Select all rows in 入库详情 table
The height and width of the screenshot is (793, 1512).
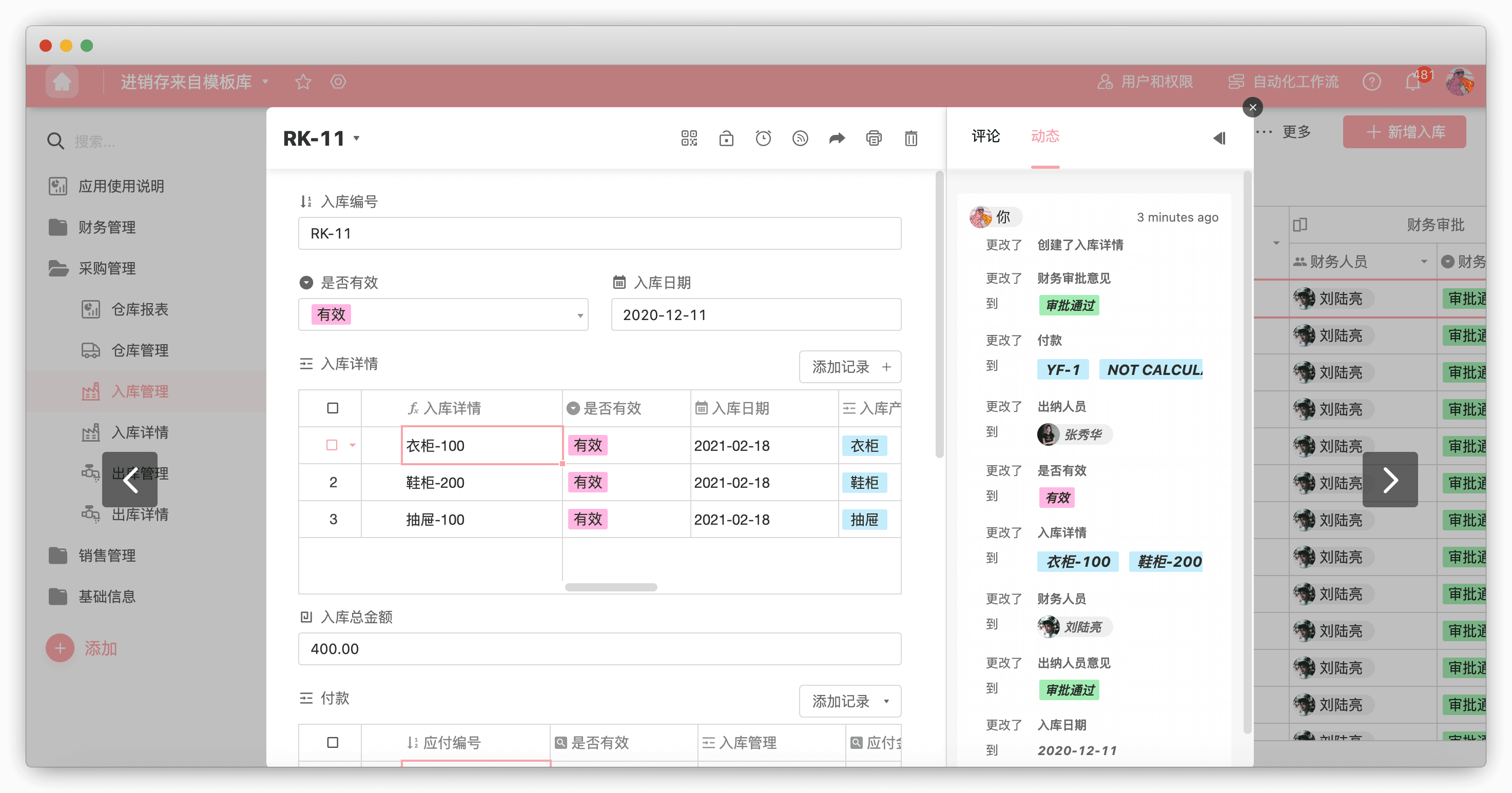(332, 408)
